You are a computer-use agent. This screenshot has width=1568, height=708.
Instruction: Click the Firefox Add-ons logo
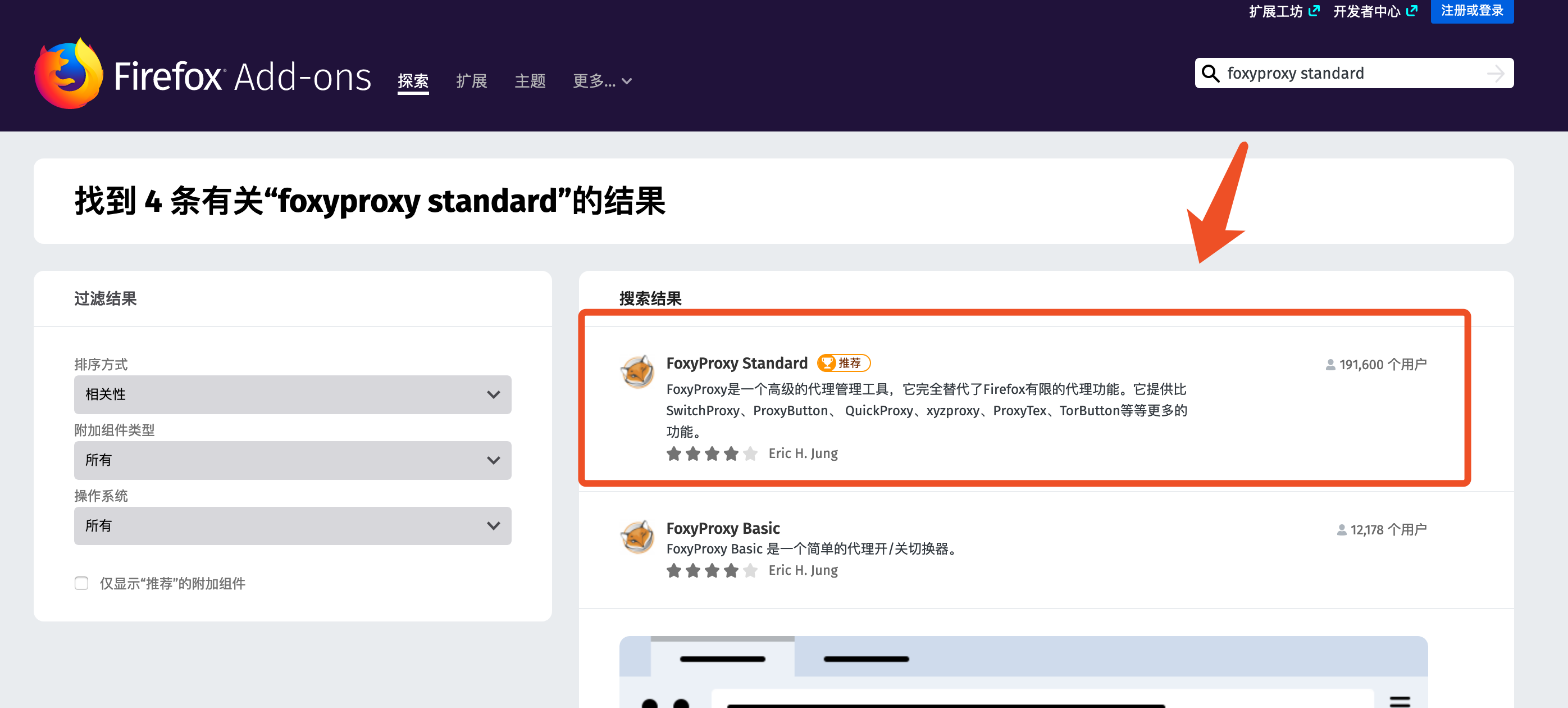tap(201, 73)
